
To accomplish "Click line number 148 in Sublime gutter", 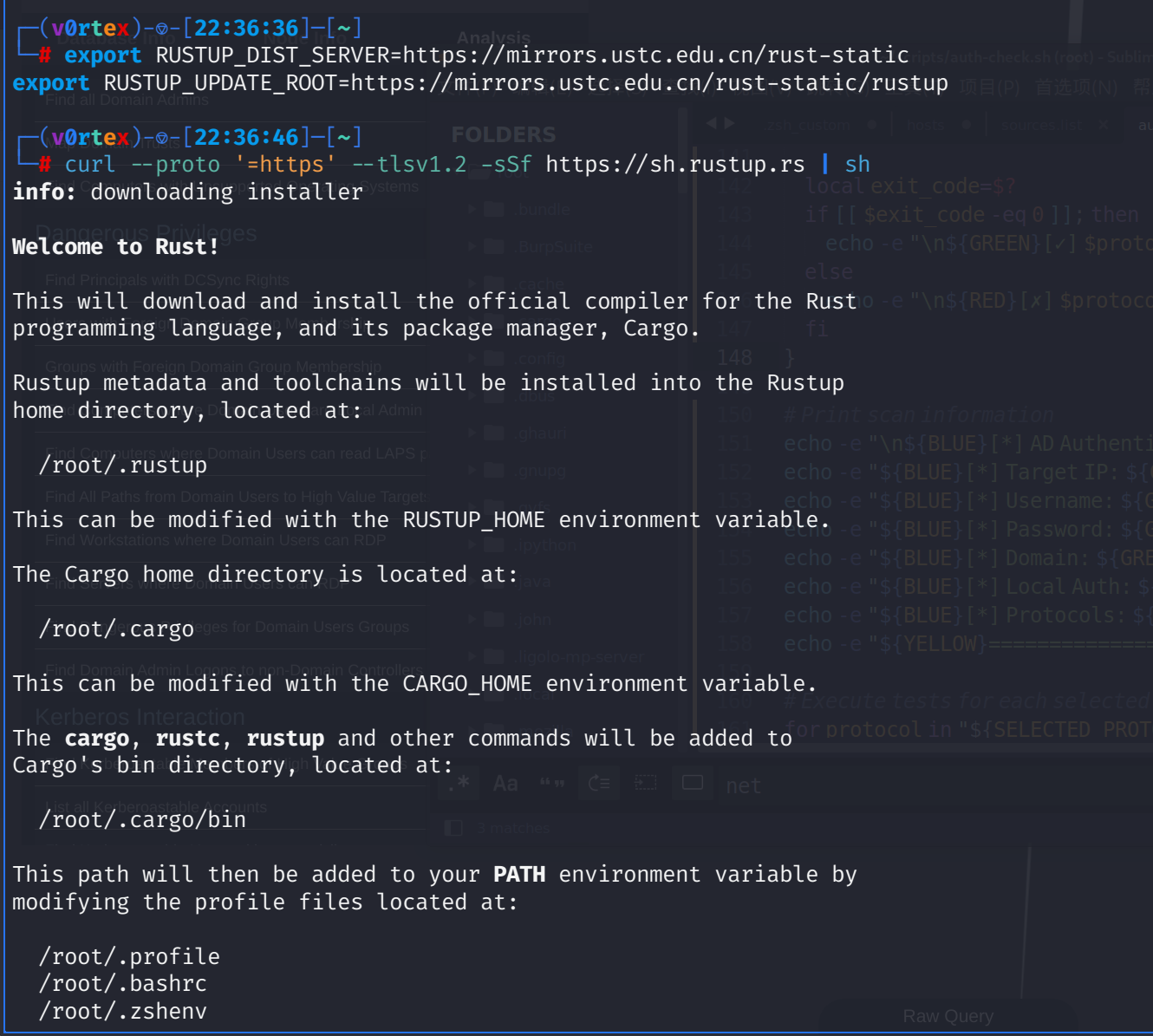I will (734, 357).
